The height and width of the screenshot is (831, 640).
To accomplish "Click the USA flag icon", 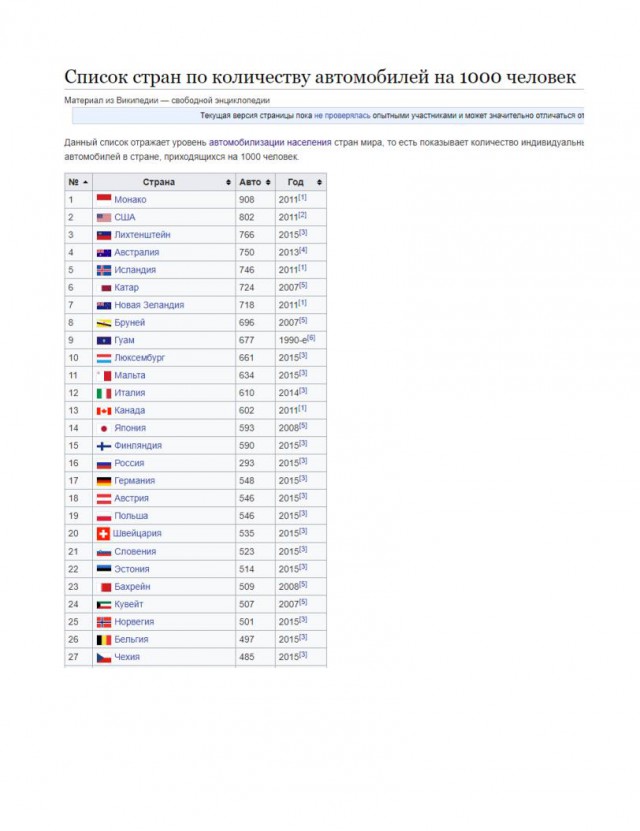I will [104, 217].
